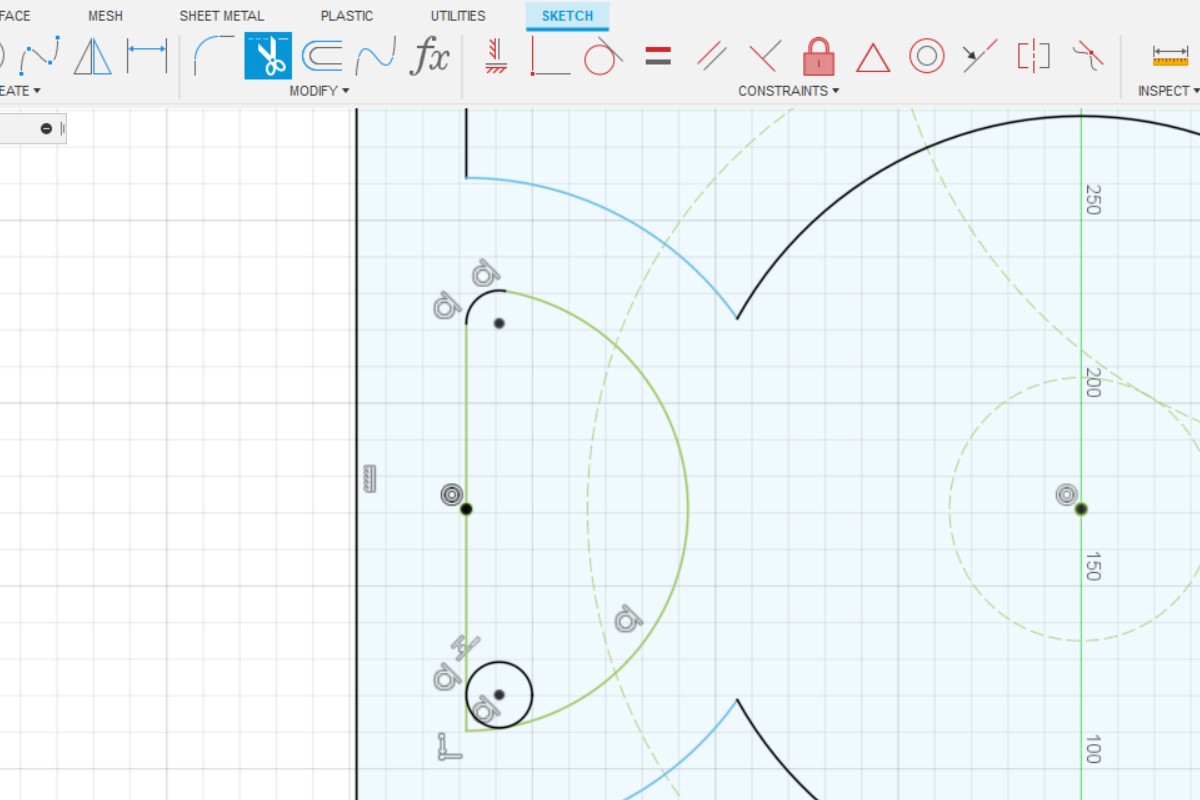Click tangent glyph inside the small circle
Image resolution: width=1200 pixels, height=800 pixels.
click(x=486, y=710)
